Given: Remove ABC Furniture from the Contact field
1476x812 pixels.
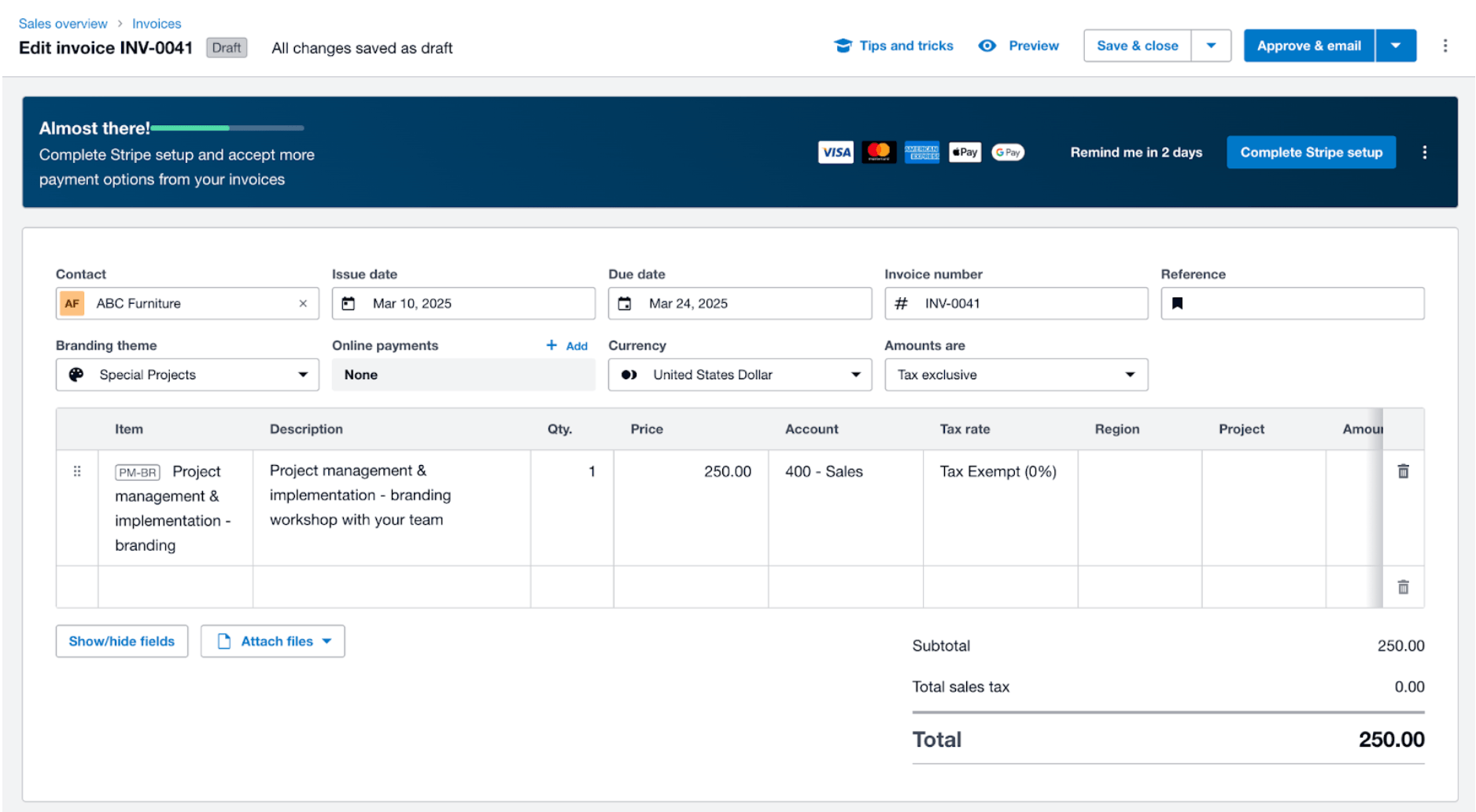Looking at the screenshot, I should click(x=303, y=303).
